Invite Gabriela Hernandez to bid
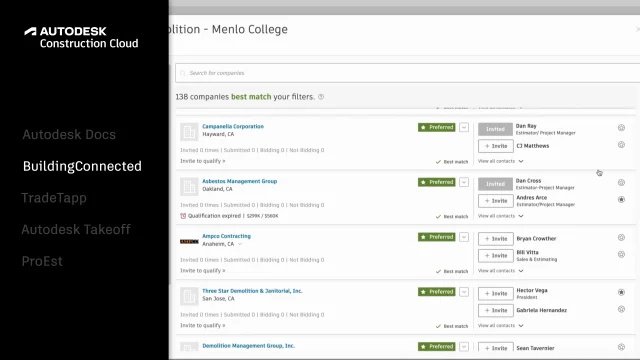Screen dimensions: 640x360 tap(496, 310)
